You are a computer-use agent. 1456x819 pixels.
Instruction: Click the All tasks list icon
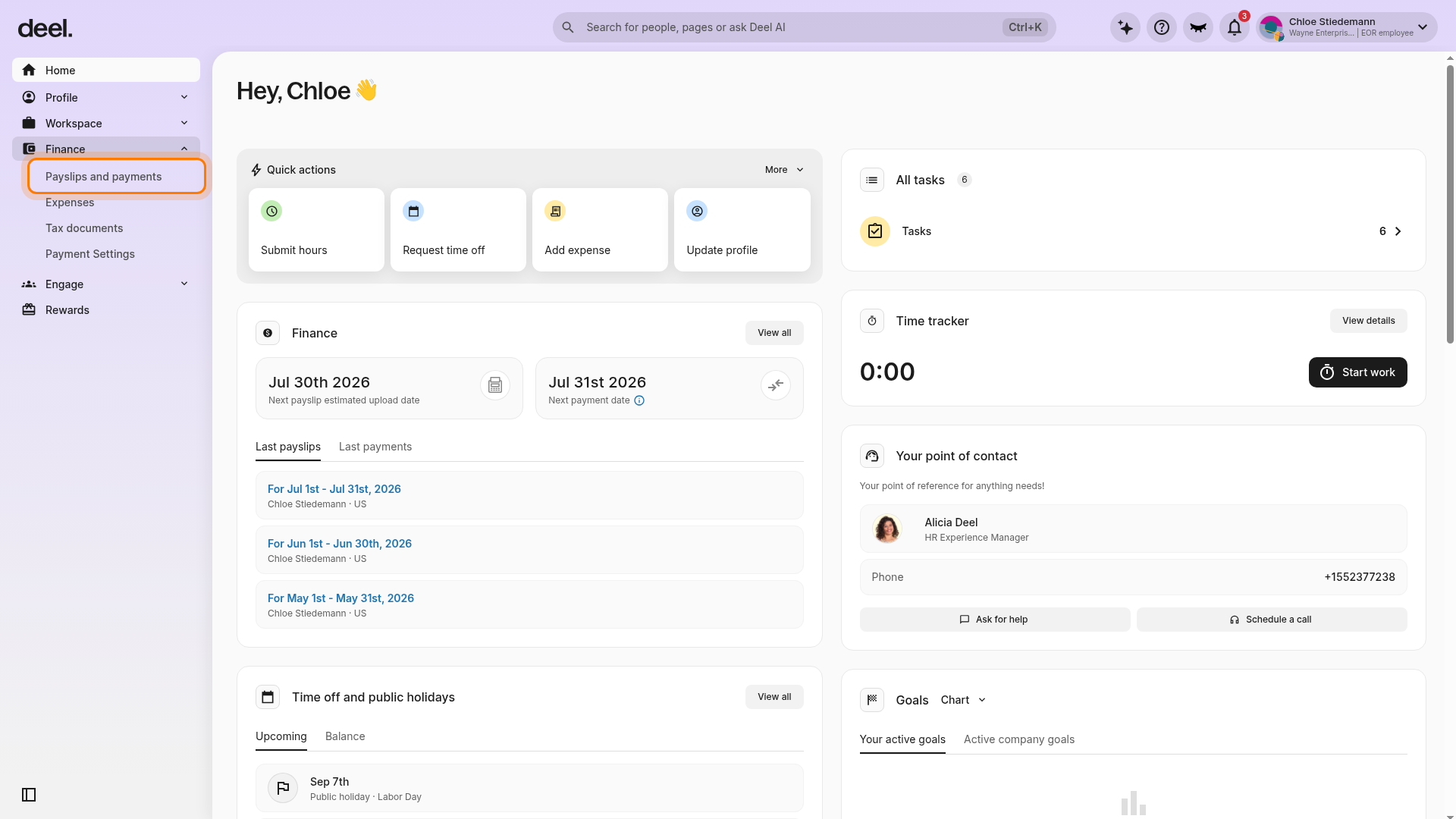click(x=872, y=180)
